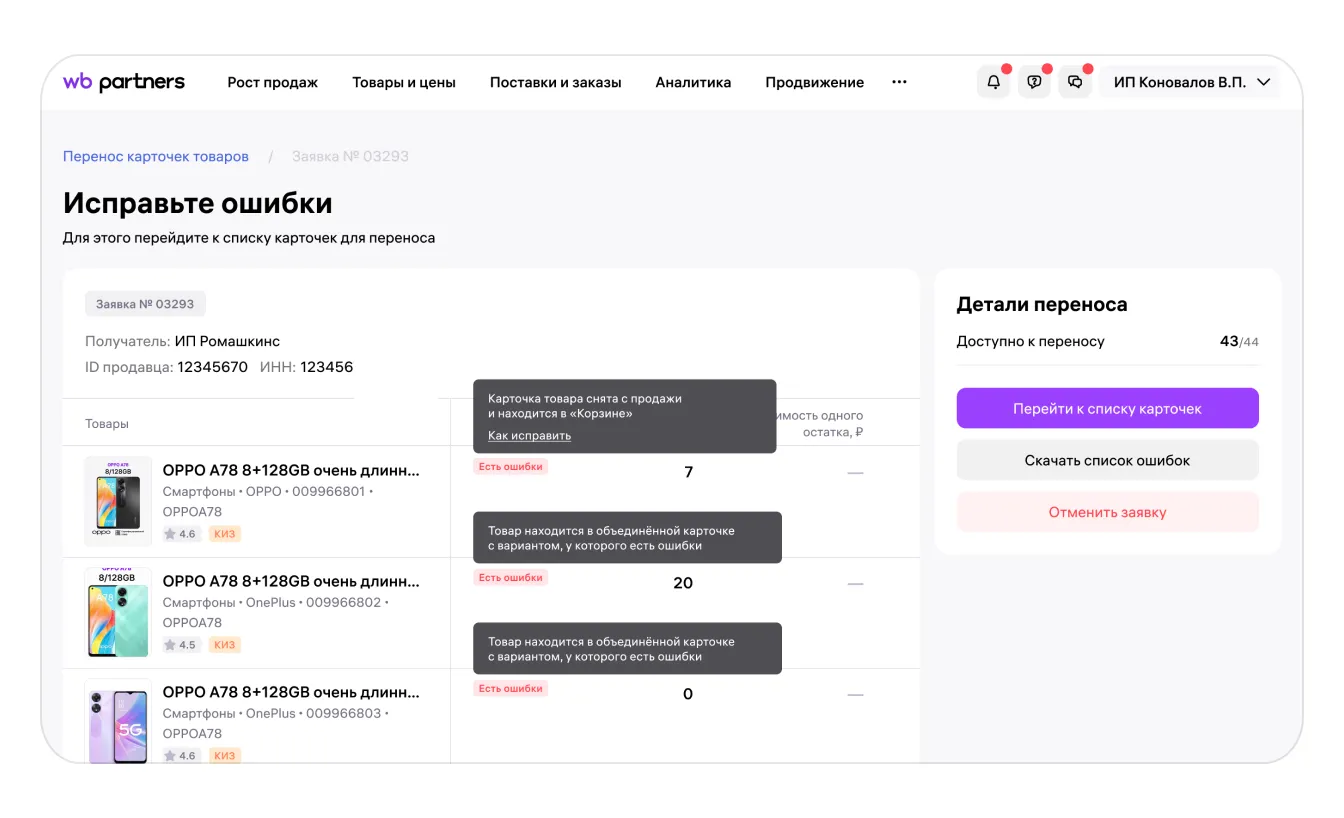Viewport: 1344px width, 818px height.
Task: Go to Перенос карточек товаров breadcrumb
Action: click(x=156, y=156)
